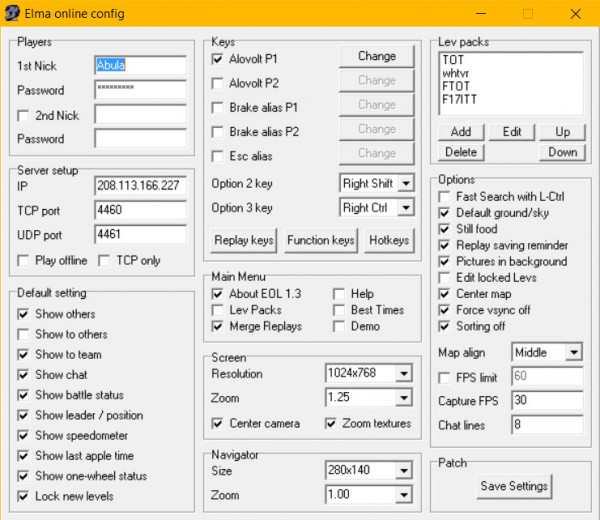Image resolution: width=600 pixels, height=520 pixels.
Task: Enable the FPS limit checkbox
Action: pos(446,376)
